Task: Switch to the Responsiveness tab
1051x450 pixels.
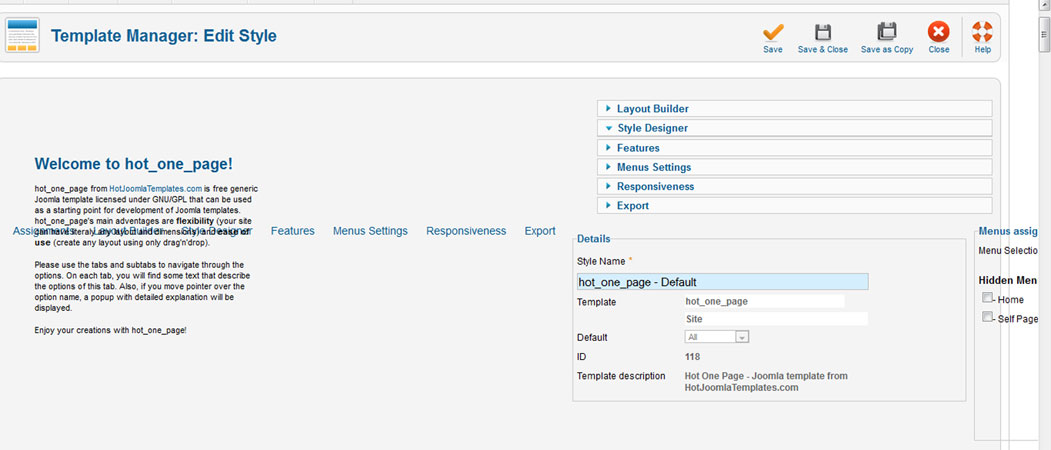Action: pyautogui.click(x=466, y=231)
